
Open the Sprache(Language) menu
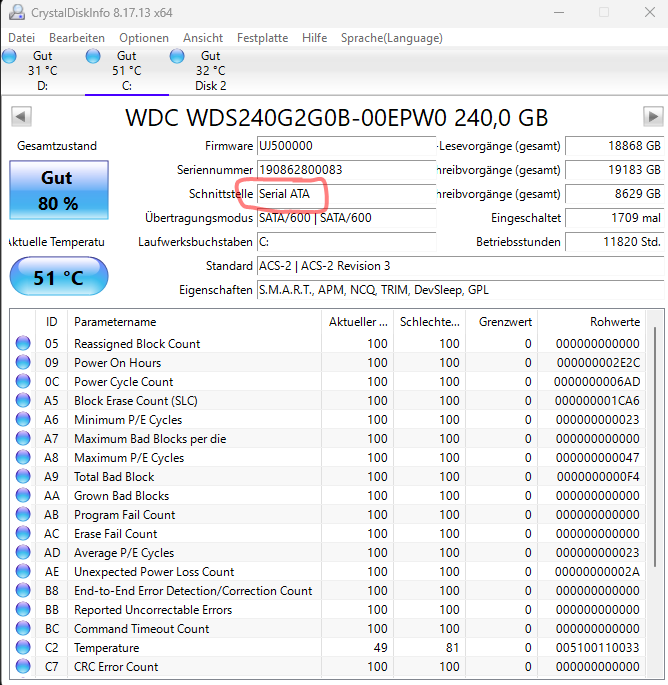[392, 38]
